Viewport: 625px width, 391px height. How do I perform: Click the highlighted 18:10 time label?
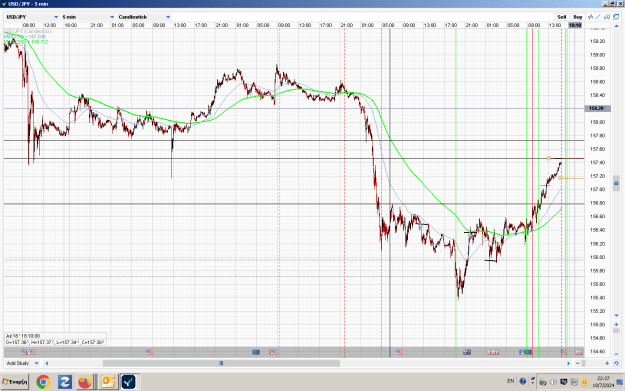(x=575, y=25)
